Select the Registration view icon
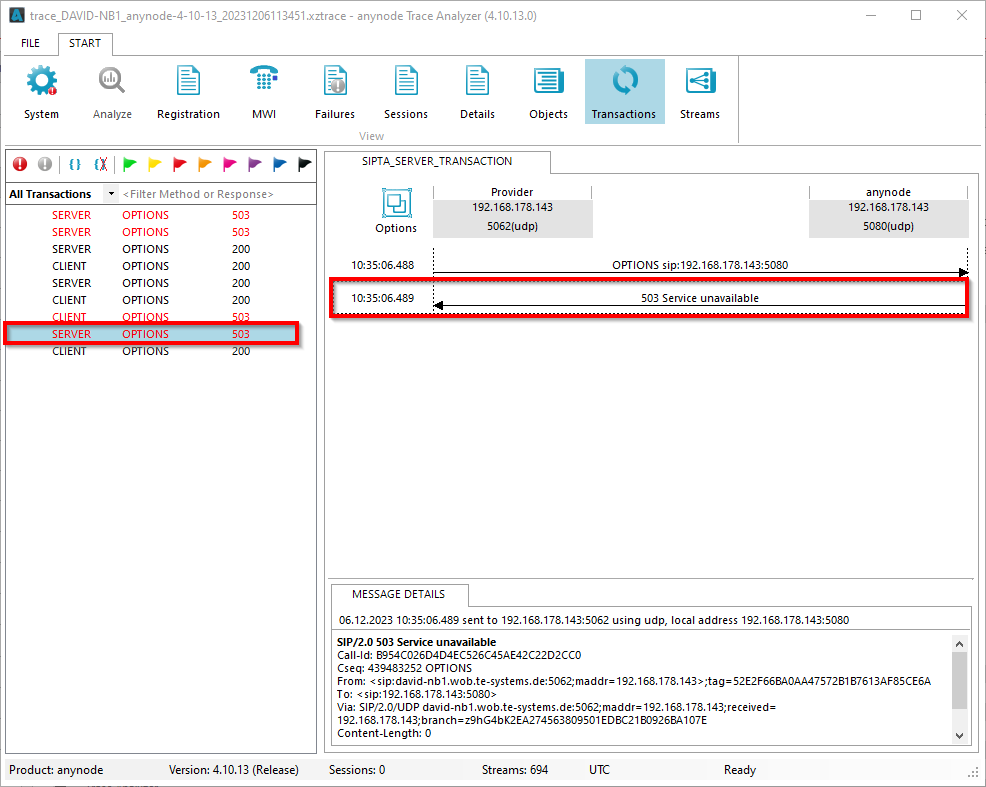This screenshot has width=986, height=787. 188,90
